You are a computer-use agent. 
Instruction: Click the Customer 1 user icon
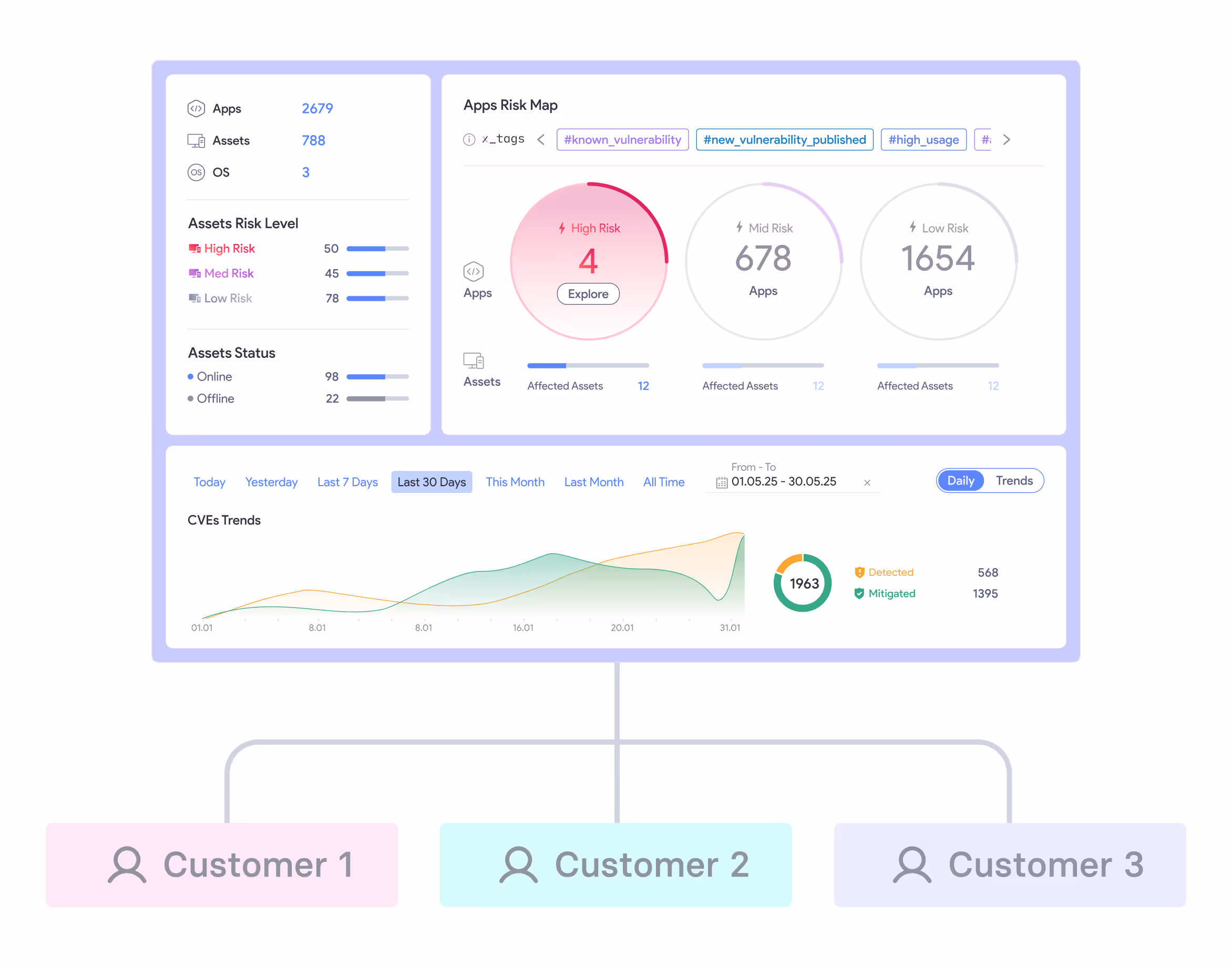pyautogui.click(x=127, y=865)
